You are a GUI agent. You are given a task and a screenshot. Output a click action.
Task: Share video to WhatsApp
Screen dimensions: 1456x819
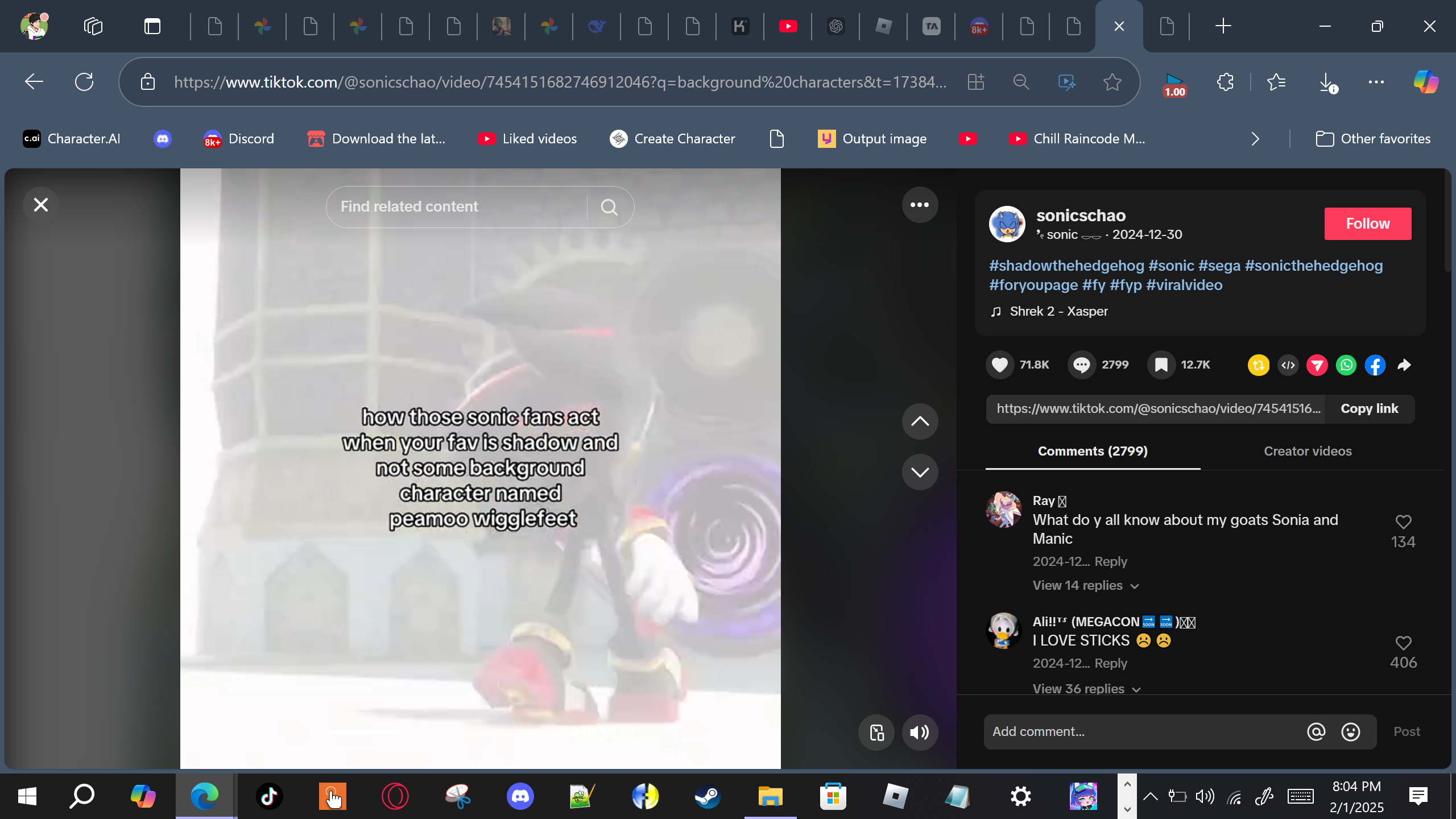pos(1346,365)
